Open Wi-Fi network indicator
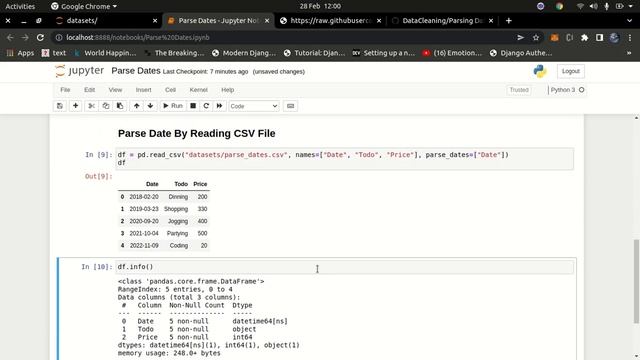Screen dimensions: 640x360 coord(580,6)
